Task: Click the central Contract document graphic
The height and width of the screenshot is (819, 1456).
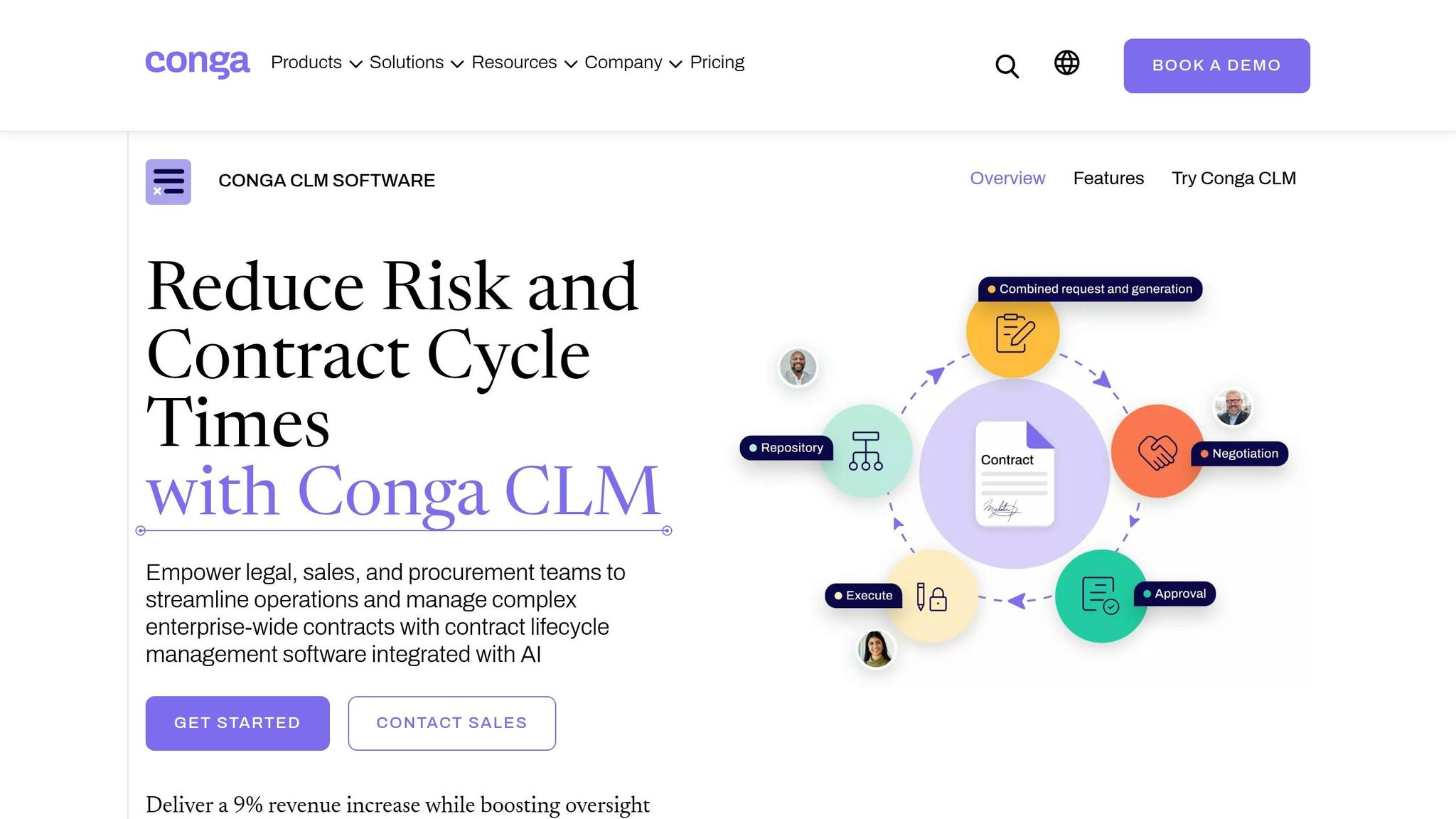Action: pyautogui.click(x=1015, y=473)
